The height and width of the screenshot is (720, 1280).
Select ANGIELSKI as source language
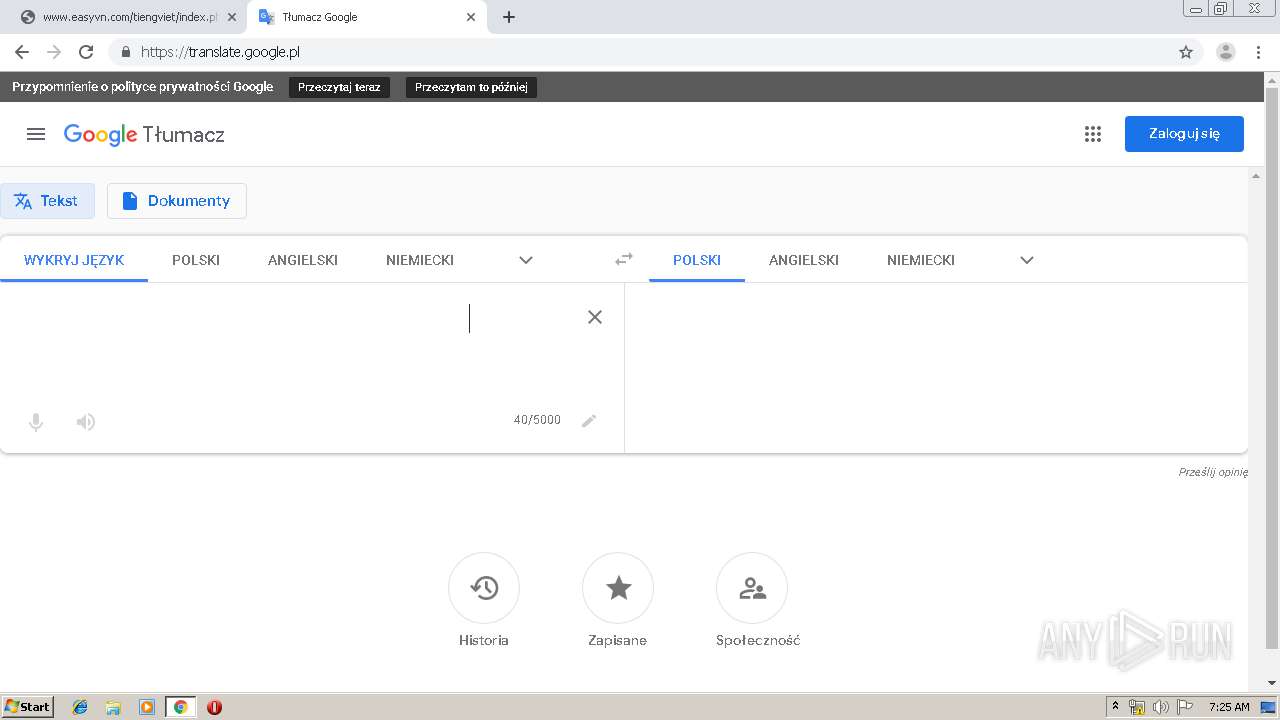pyautogui.click(x=303, y=260)
